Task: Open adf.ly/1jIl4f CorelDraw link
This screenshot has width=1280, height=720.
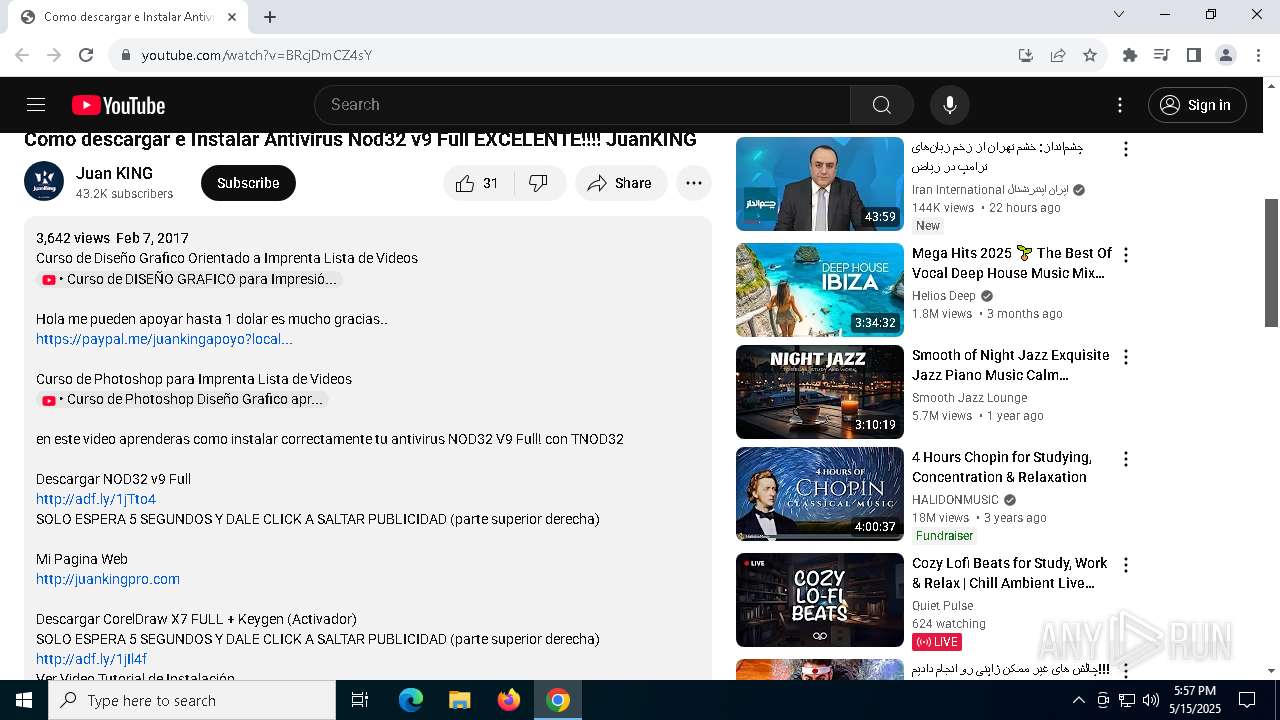Action: [91, 659]
